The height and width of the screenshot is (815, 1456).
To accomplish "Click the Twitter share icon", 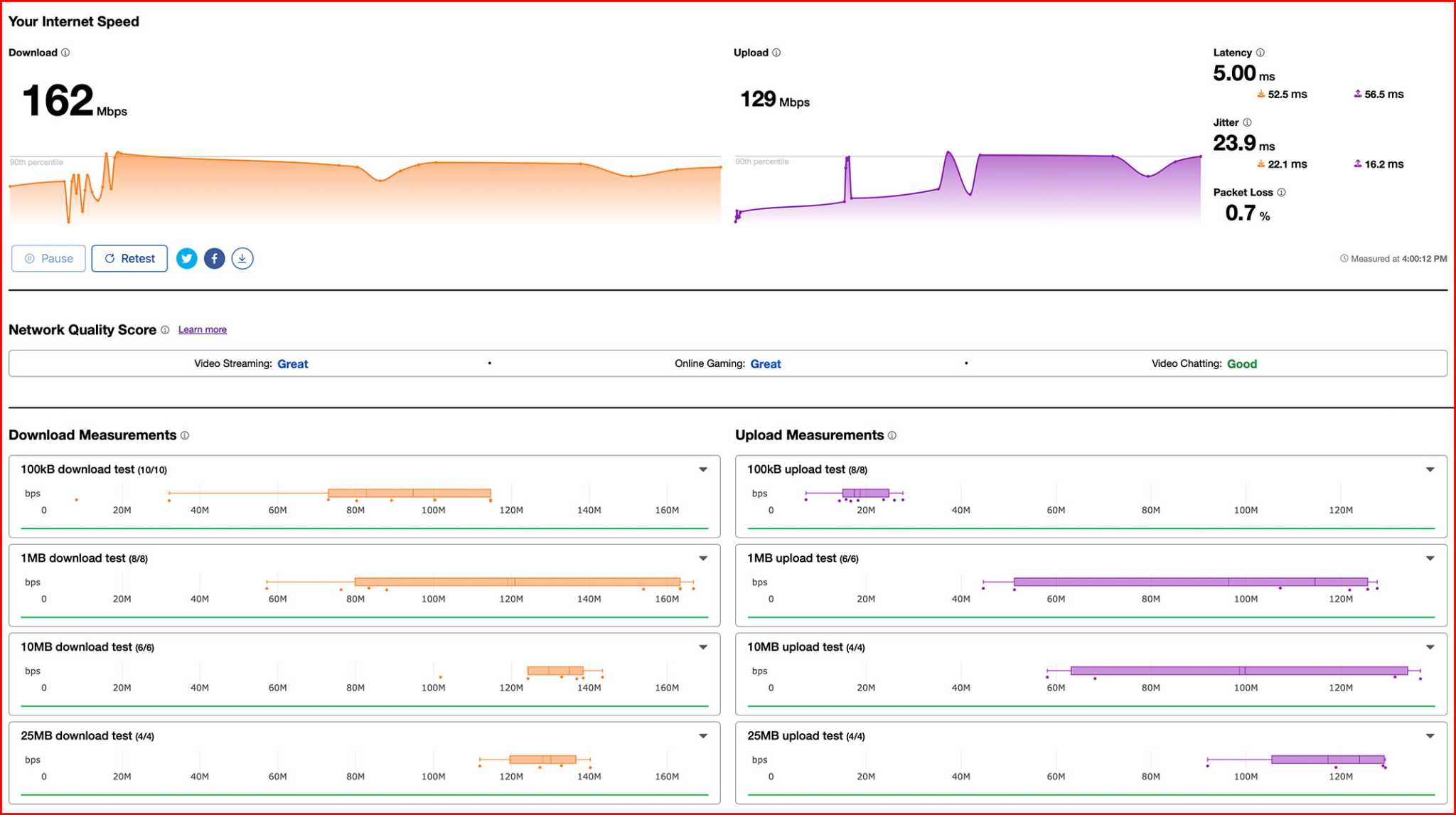I will pyautogui.click(x=186, y=259).
